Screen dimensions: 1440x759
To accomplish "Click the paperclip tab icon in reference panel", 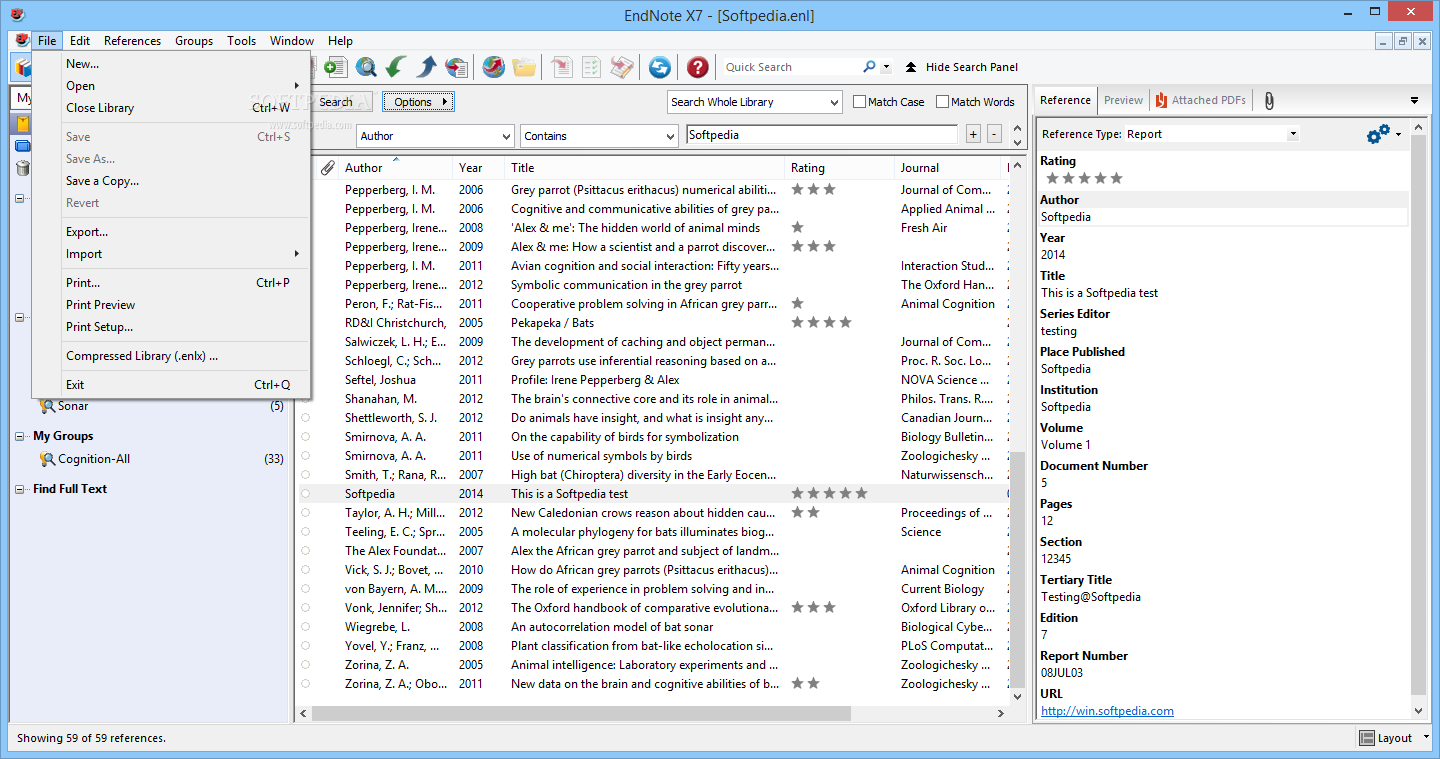I will click(x=1269, y=100).
